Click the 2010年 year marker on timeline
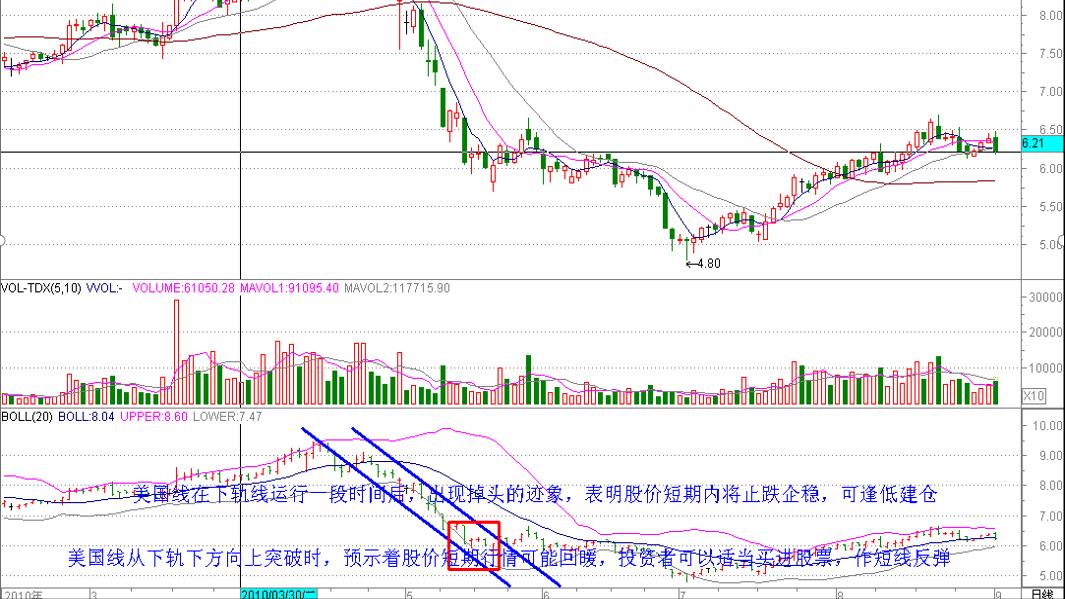1065x599 pixels. click(22, 595)
